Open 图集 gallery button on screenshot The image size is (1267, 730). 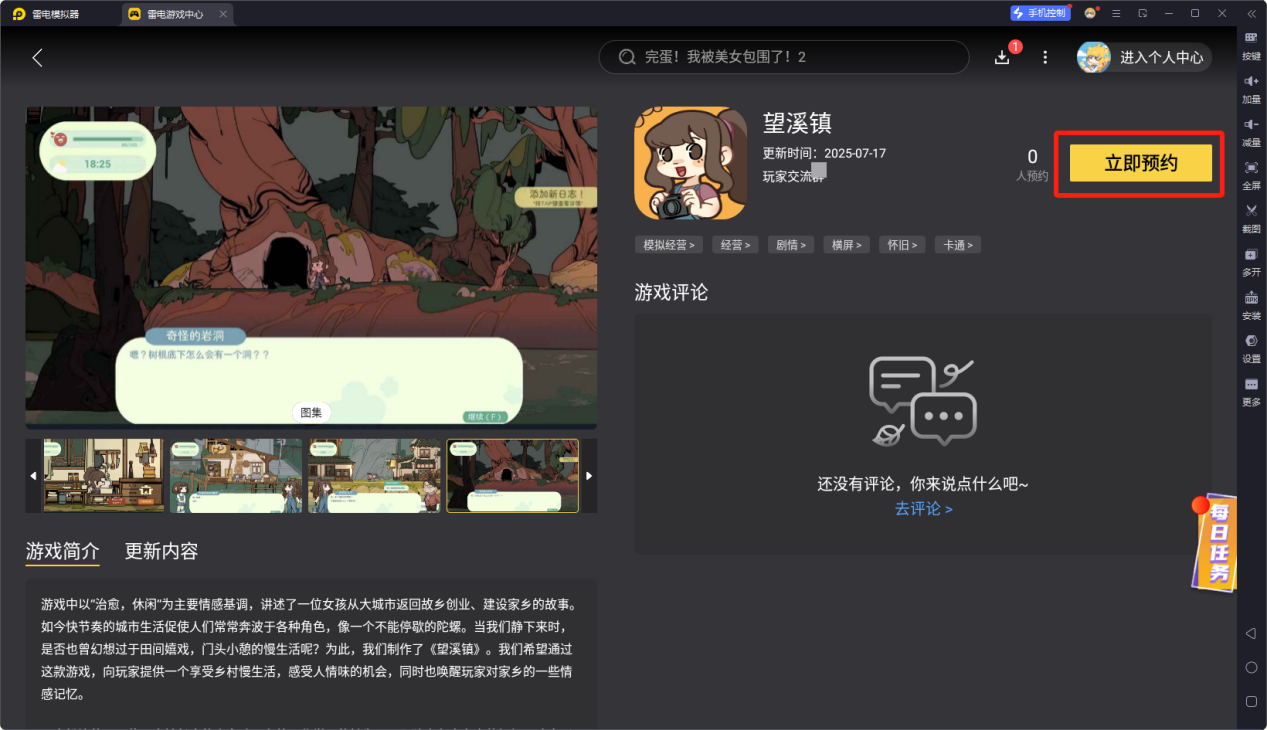pos(311,412)
